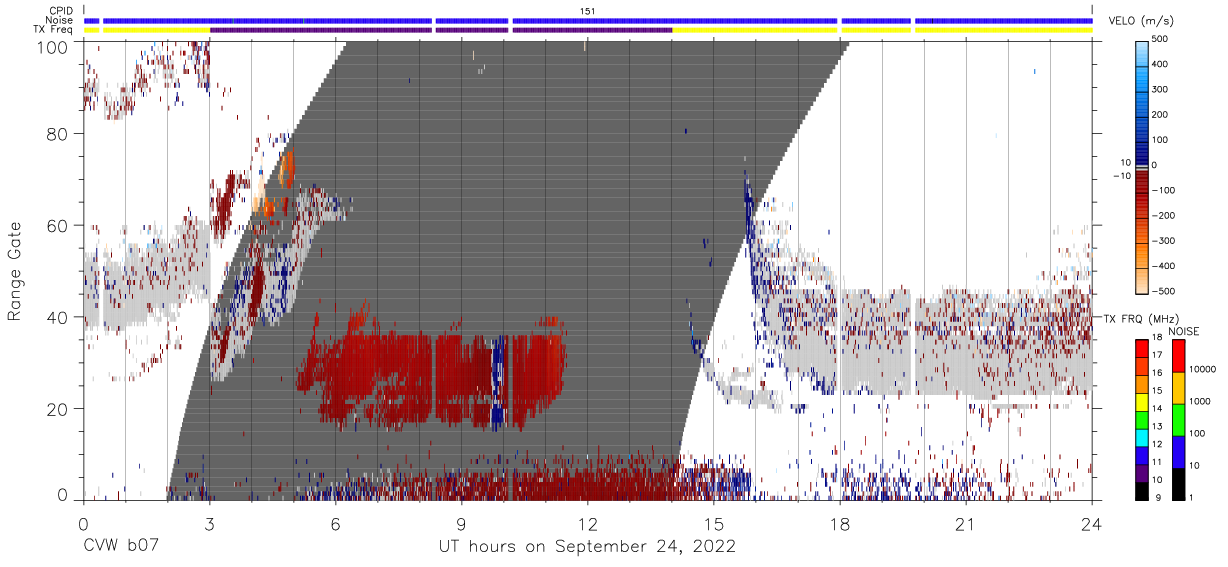The height and width of the screenshot is (567, 1228).
Task: Click the NOISE colorbar "10000" label
Action: 1204,371
